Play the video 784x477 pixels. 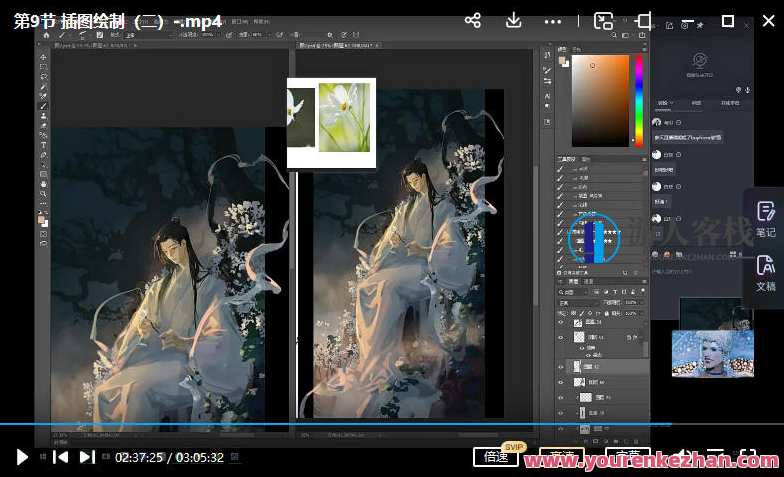(22, 456)
